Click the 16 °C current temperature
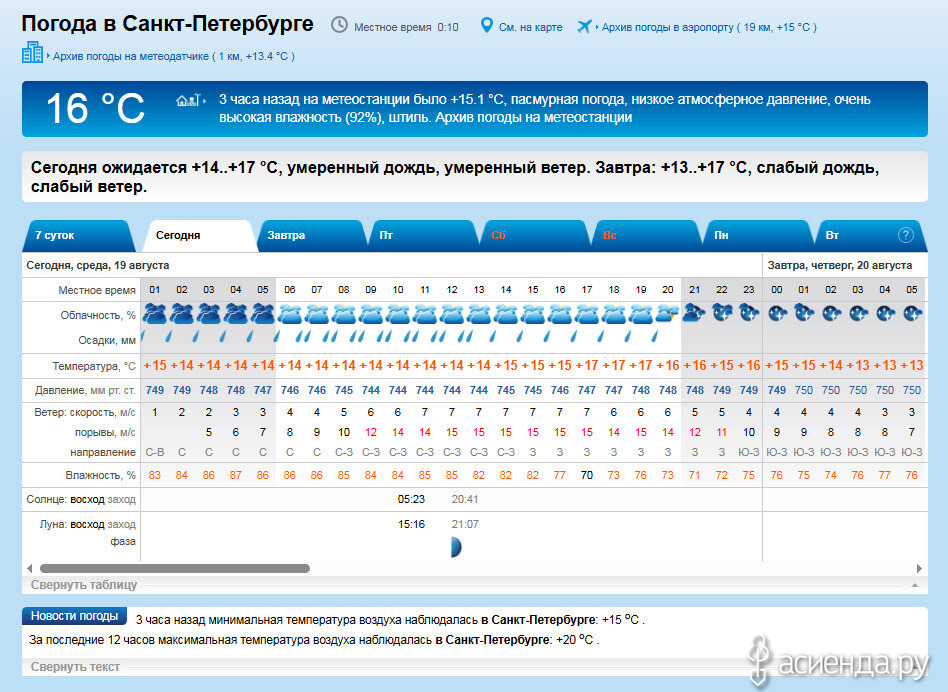Viewport: 948px width, 692px height. [95, 109]
